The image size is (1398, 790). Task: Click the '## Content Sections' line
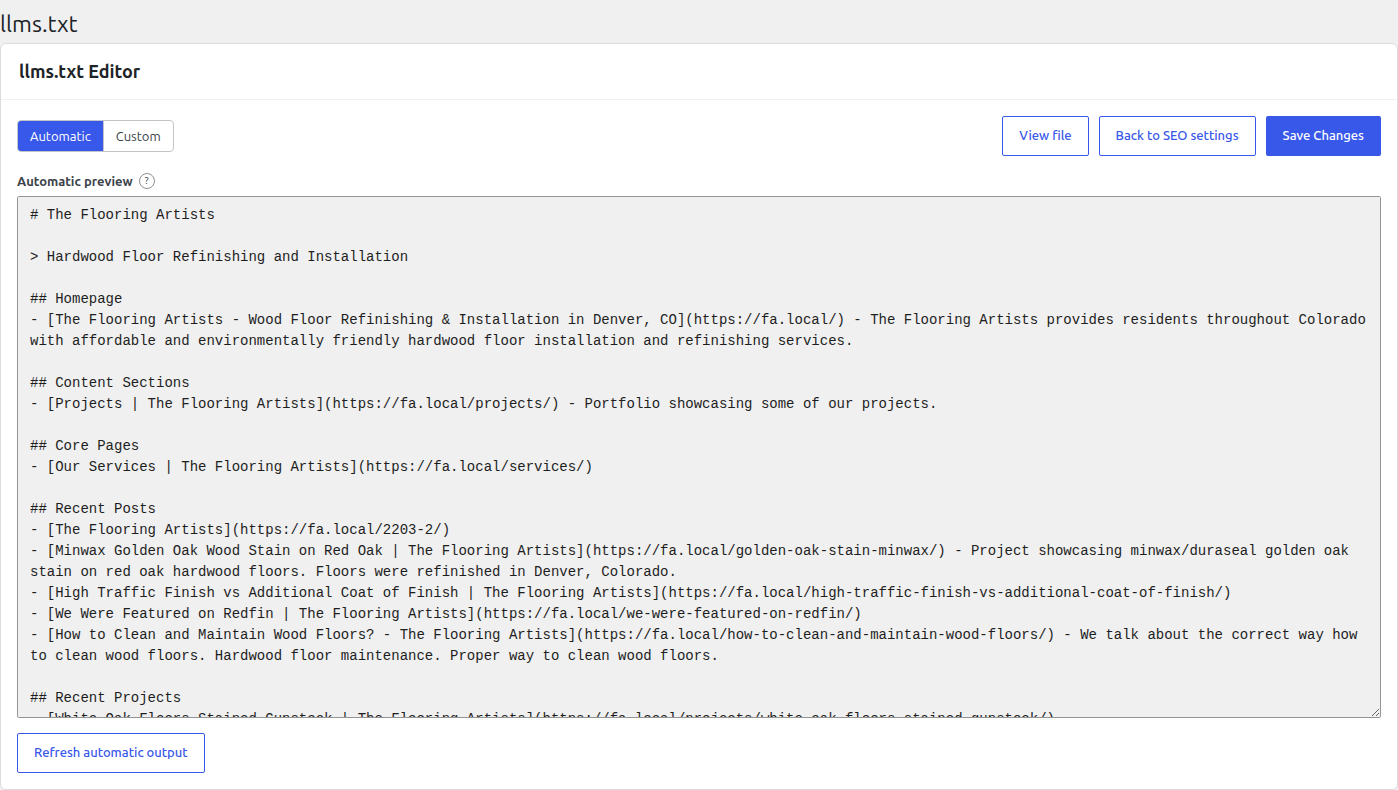coord(110,382)
